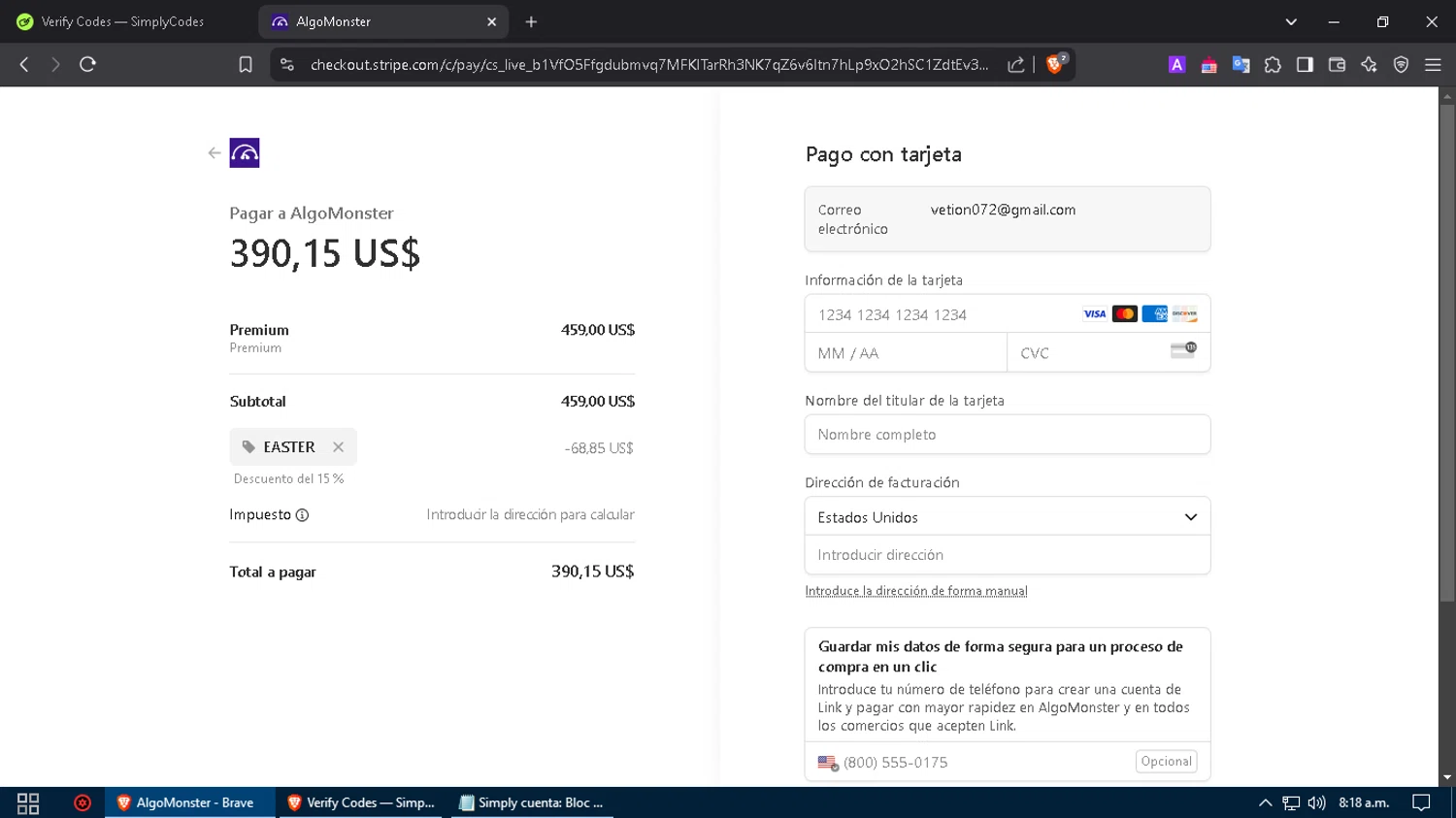Click Introducir la dirección para calcular text

pos(530,515)
